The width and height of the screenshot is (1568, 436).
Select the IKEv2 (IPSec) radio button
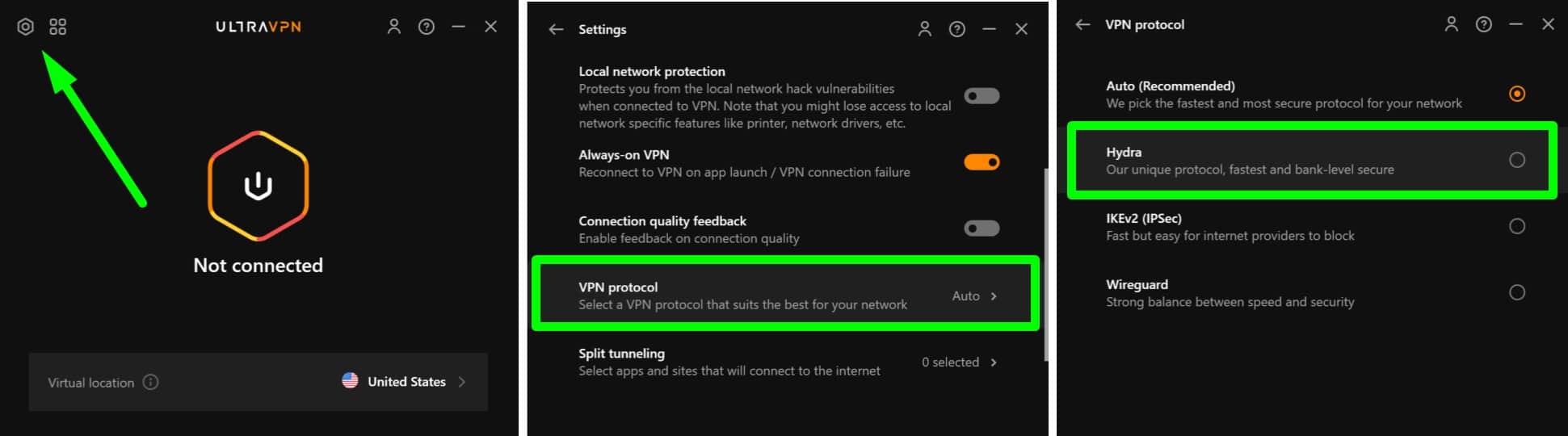click(x=1517, y=226)
